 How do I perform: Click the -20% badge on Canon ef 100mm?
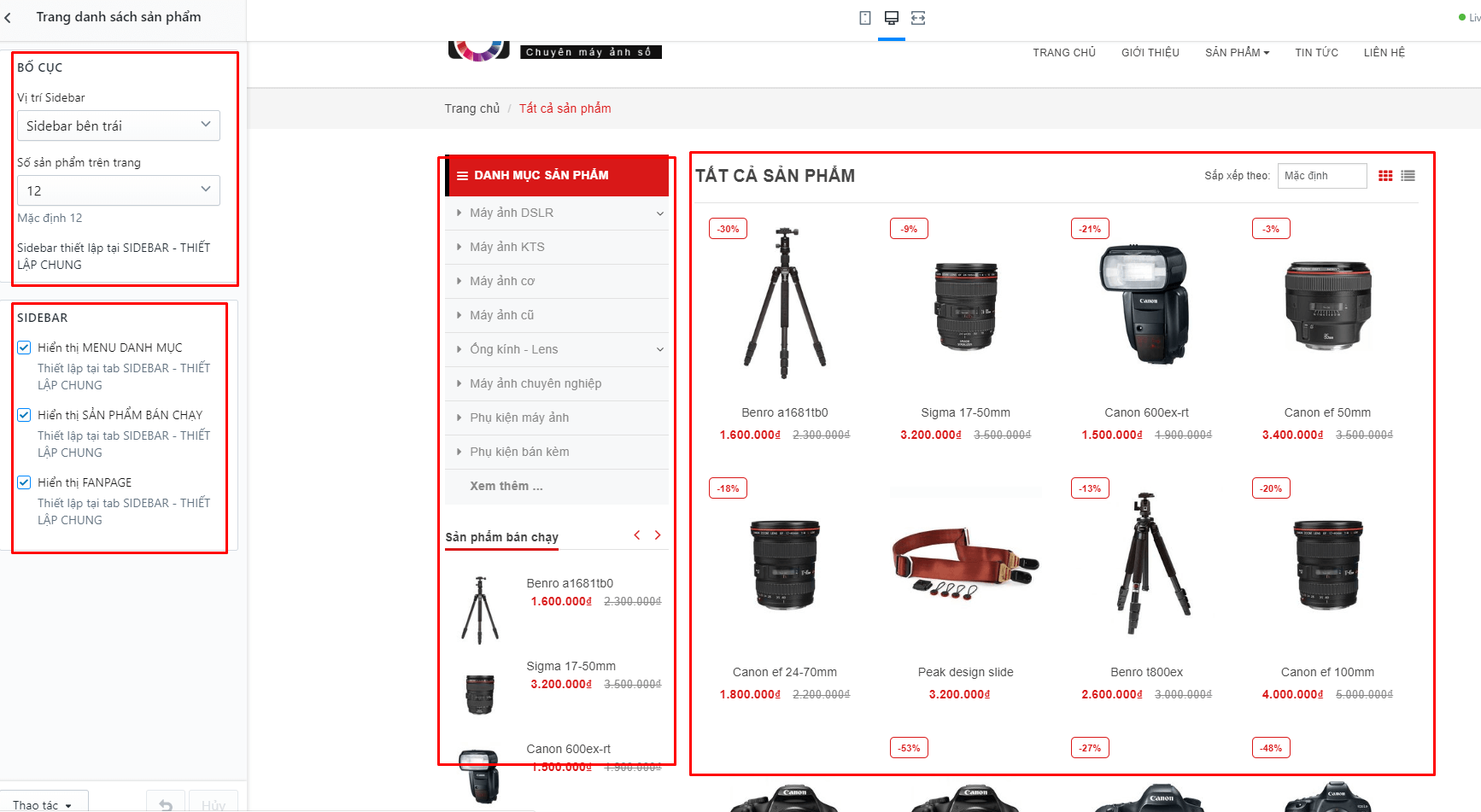pos(1272,488)
